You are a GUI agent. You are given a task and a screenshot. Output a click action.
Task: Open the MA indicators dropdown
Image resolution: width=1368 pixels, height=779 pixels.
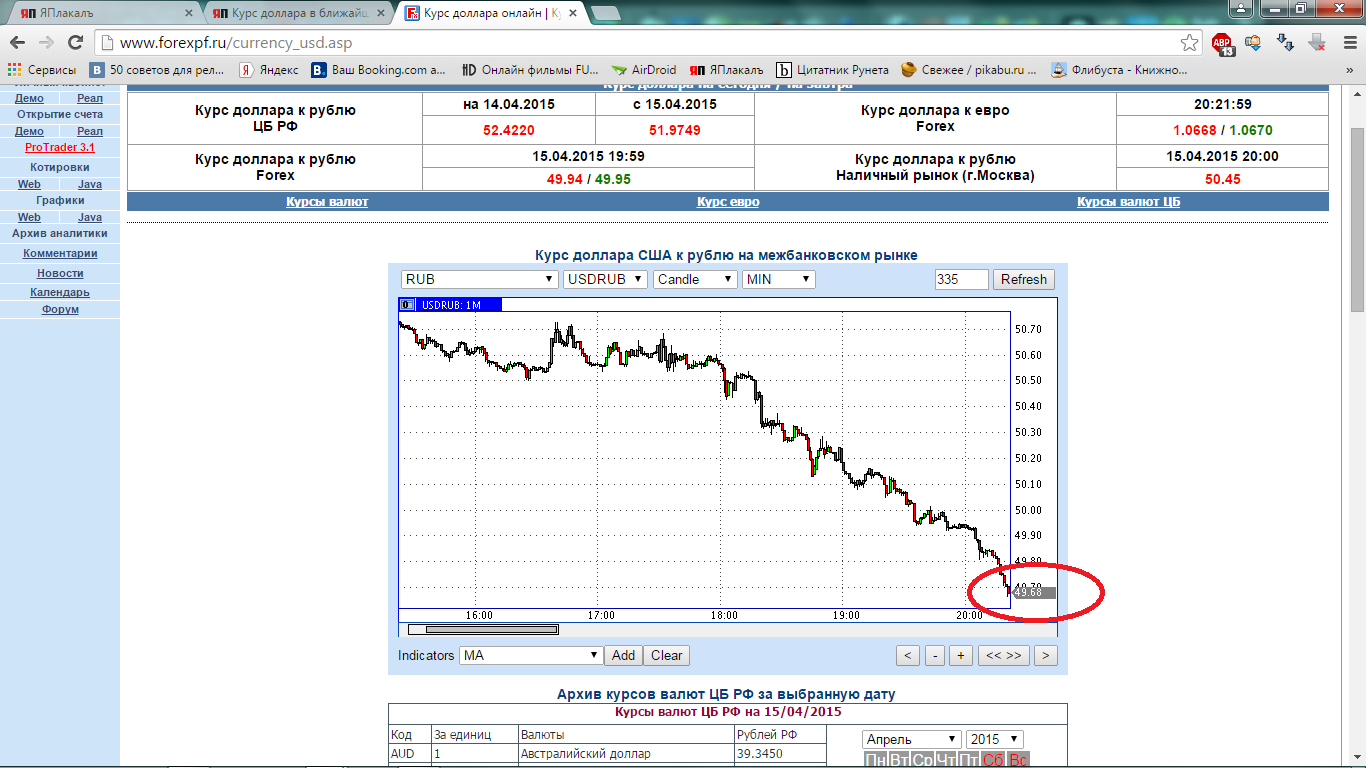click(x=531, y=656)
